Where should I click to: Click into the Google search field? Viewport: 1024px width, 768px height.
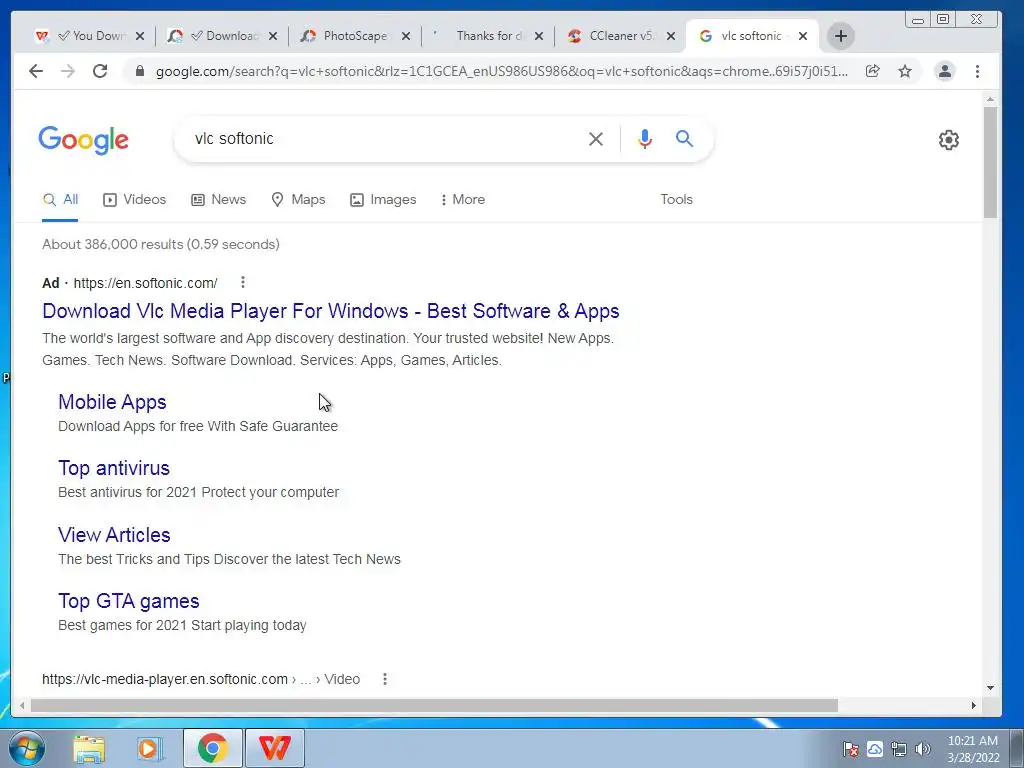385,138
